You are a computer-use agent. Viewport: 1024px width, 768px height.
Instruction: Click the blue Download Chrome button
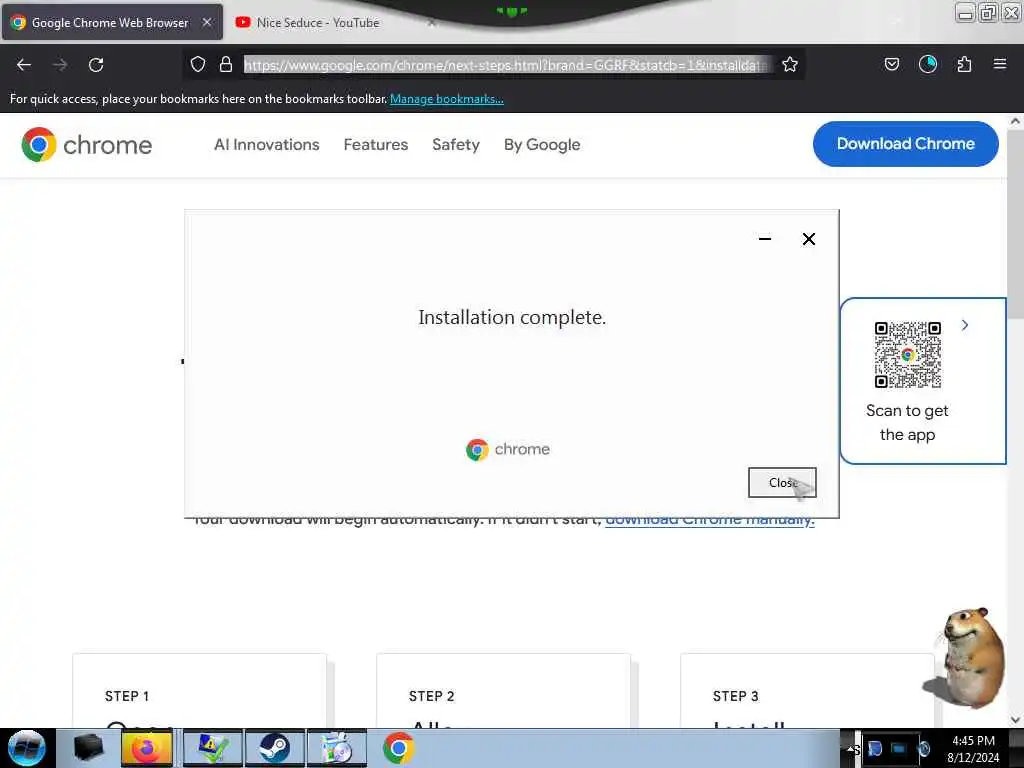(905, 144)
